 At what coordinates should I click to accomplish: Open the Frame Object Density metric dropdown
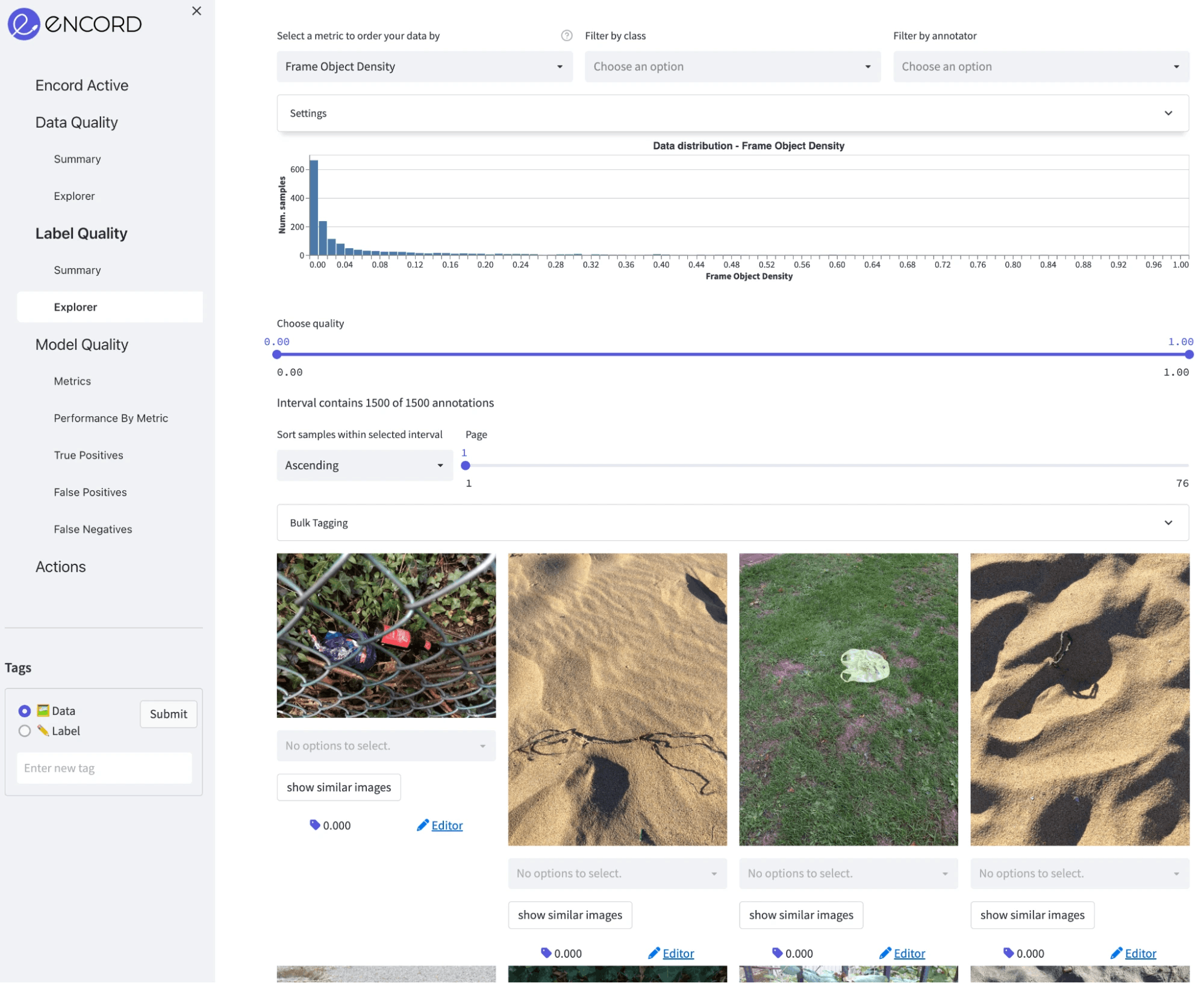tap(425, 66)
